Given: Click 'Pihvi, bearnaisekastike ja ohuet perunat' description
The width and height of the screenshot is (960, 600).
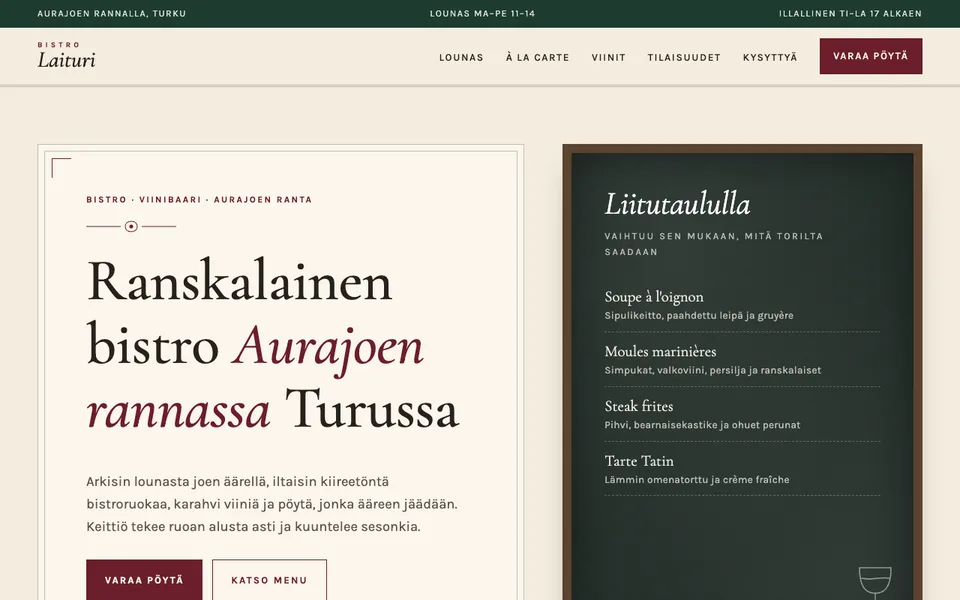Looking at the screenshot, I should pyautogui.click(x=702, y=425).
